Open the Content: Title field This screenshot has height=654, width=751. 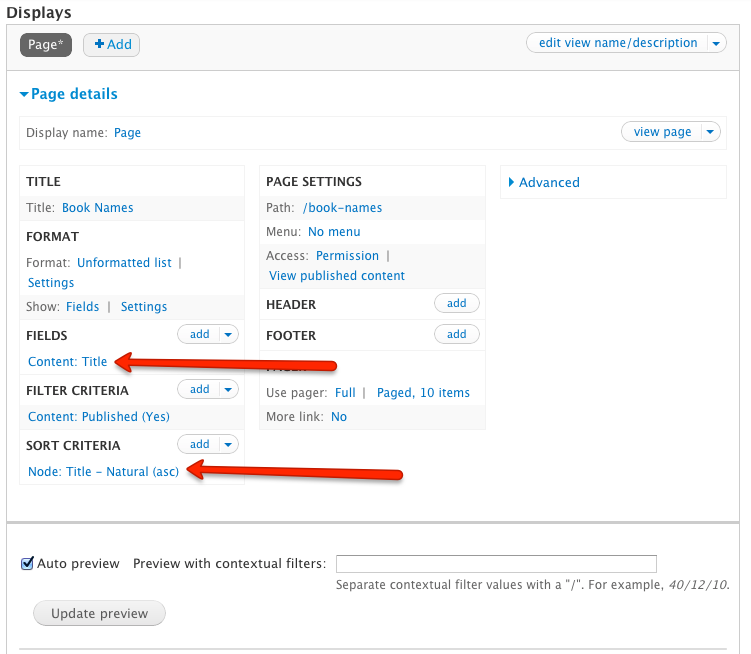click(68, 362)
